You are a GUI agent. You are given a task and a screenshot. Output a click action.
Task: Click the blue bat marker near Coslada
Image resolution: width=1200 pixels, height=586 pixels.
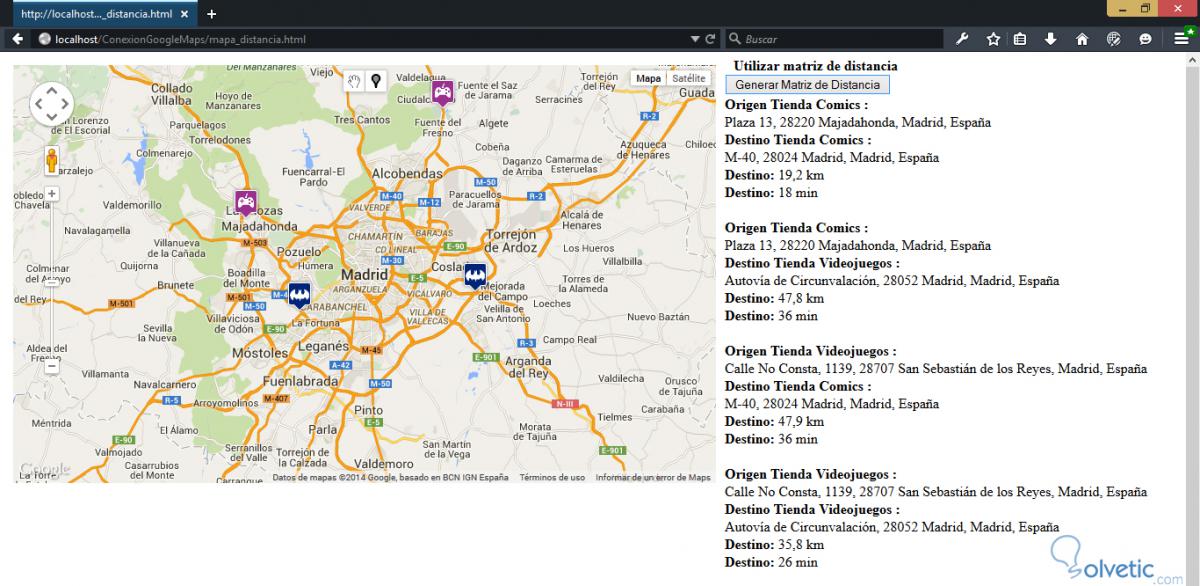click(475, 276)
